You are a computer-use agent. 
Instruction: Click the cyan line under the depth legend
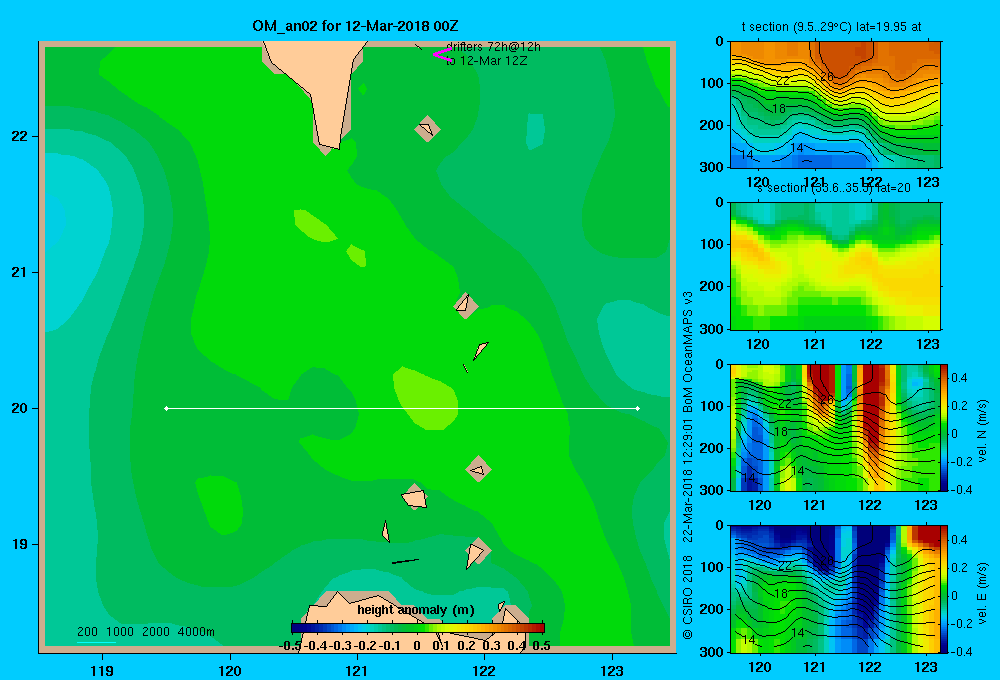coord(96,642)
